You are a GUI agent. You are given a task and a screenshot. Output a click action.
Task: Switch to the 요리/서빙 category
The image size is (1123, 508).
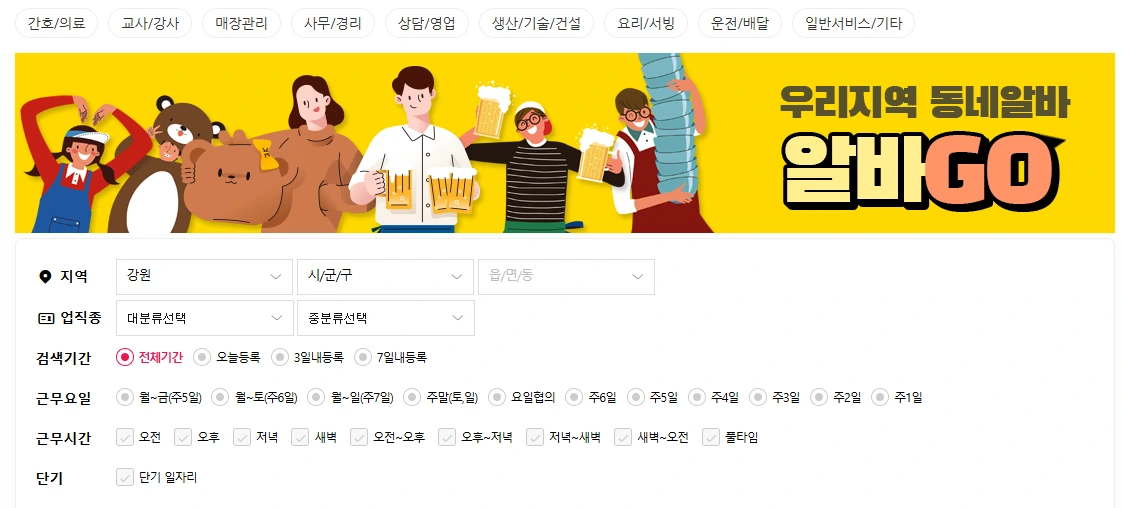[646, 23]
